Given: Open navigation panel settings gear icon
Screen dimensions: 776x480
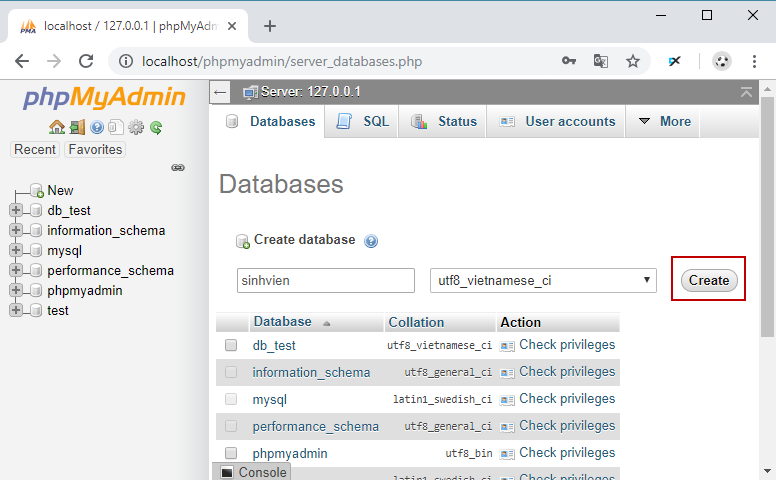Looking at the screenshot, I should coord(136,128).
